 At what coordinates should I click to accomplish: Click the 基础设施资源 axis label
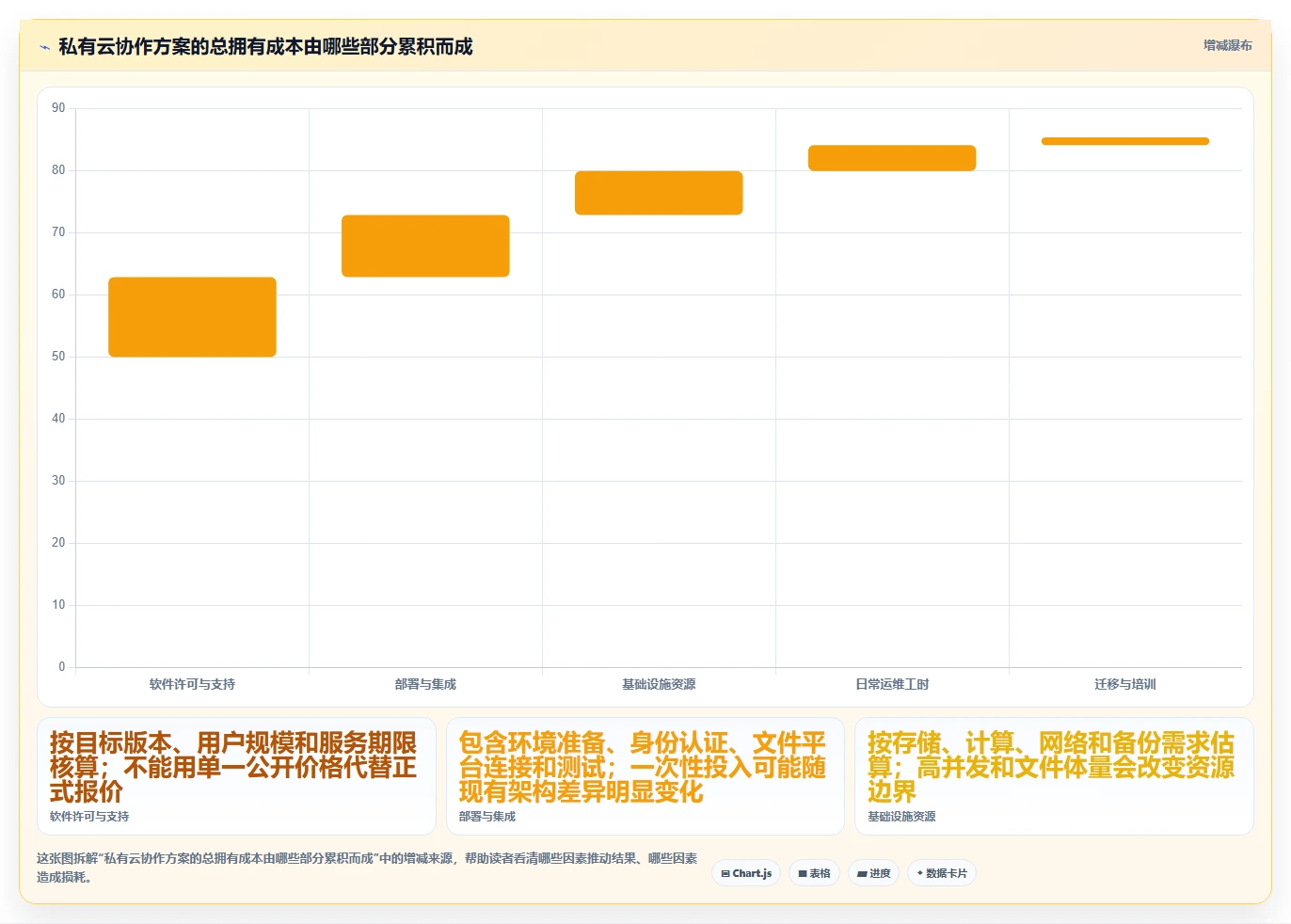tap(659, 684)
